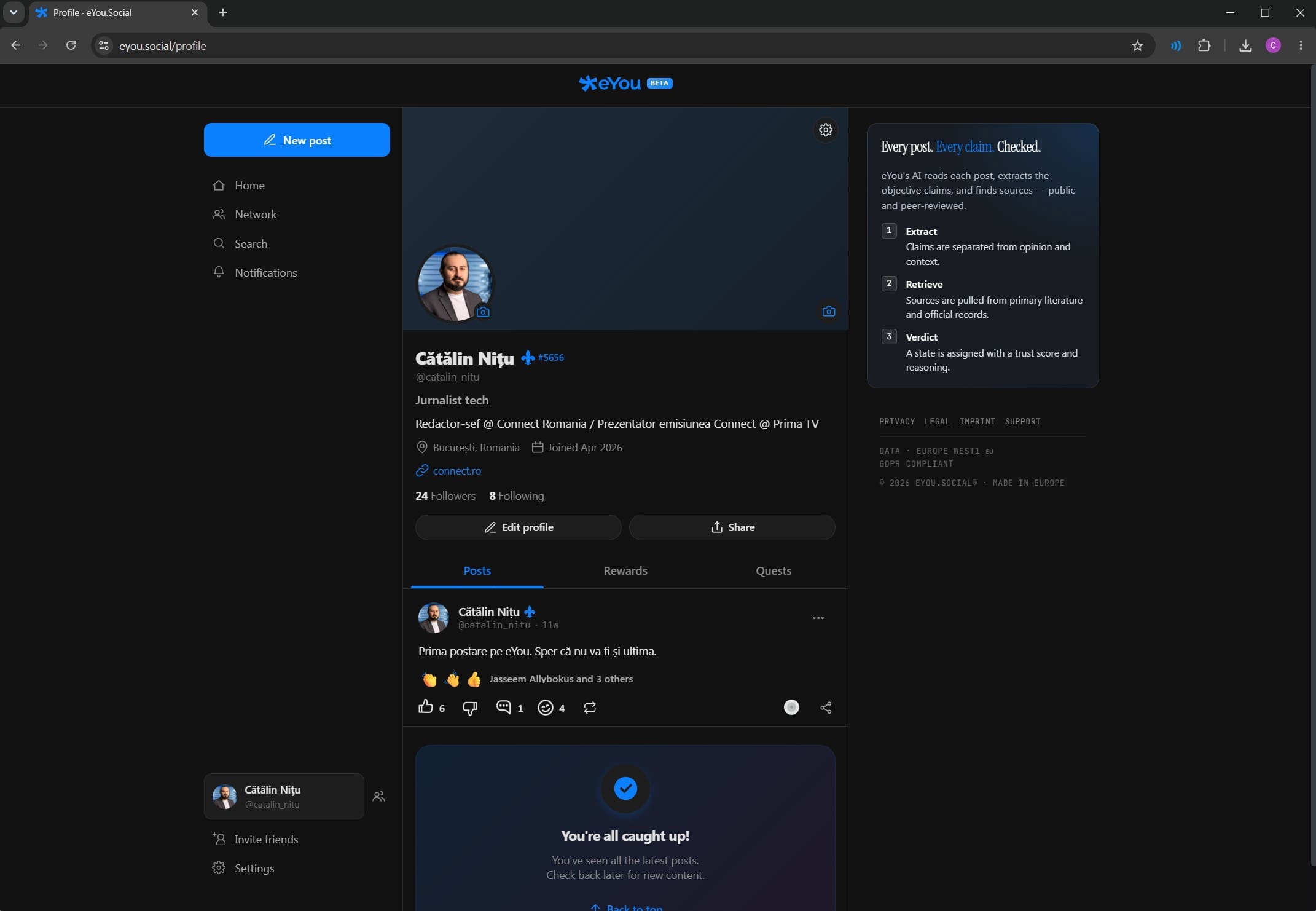The image size is (1316, 911).
Task: Create a New post
Action: tap(297, 140)
